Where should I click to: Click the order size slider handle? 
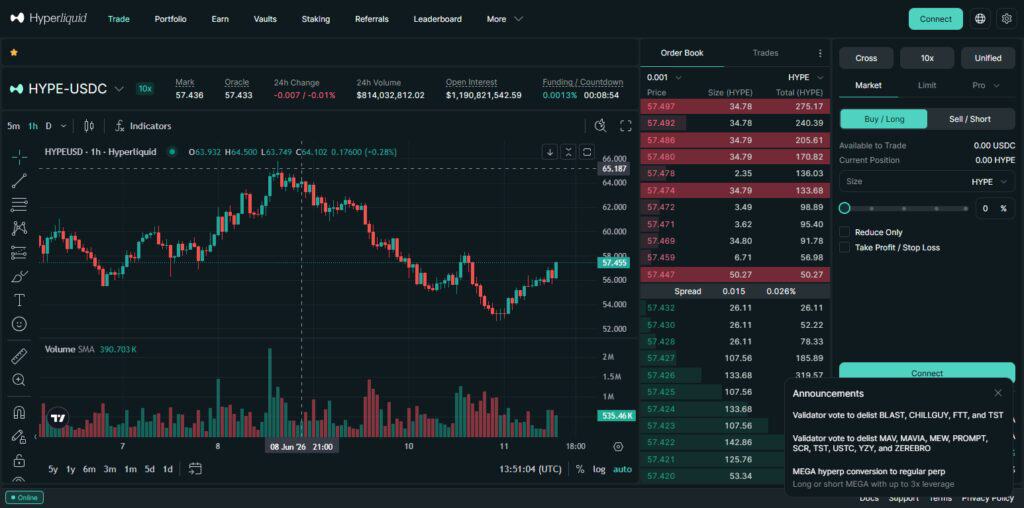point(844,208)
